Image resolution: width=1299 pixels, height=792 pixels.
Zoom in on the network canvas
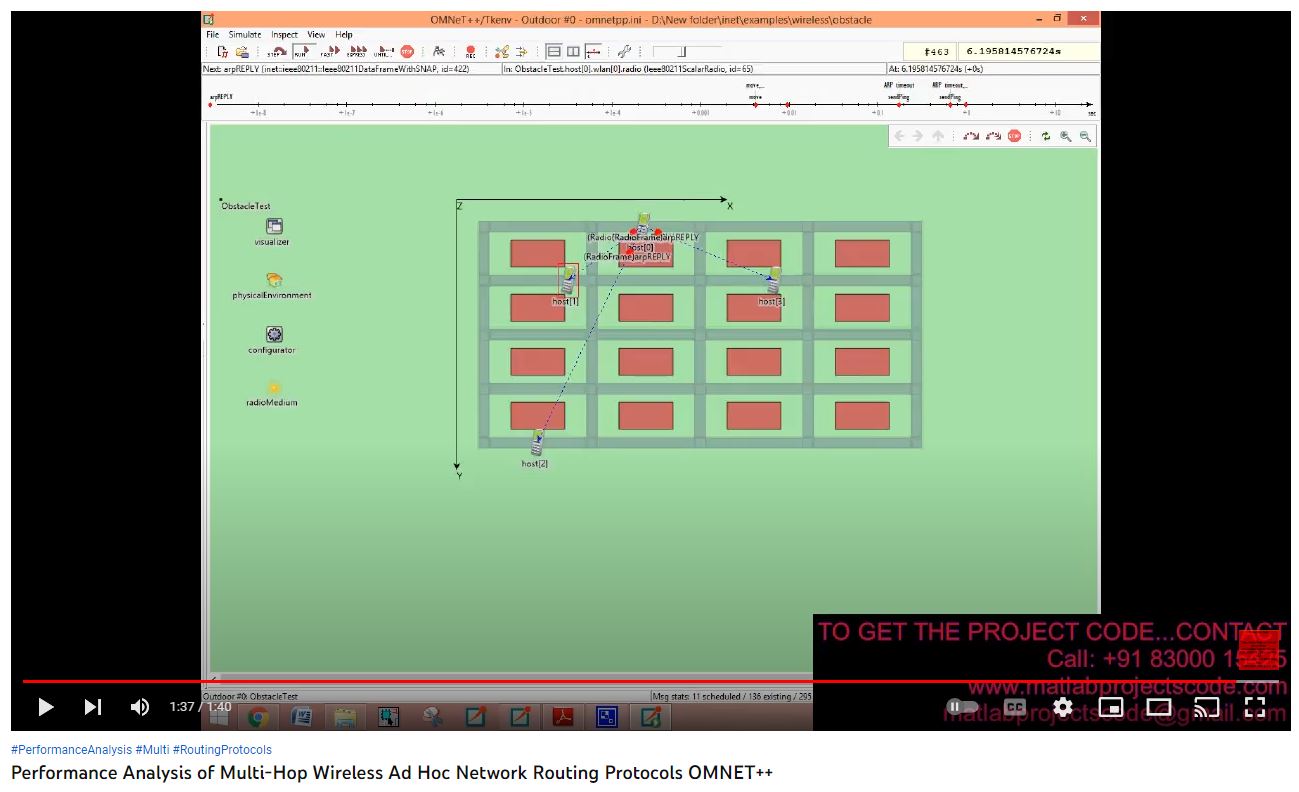tap(1066, 136)
